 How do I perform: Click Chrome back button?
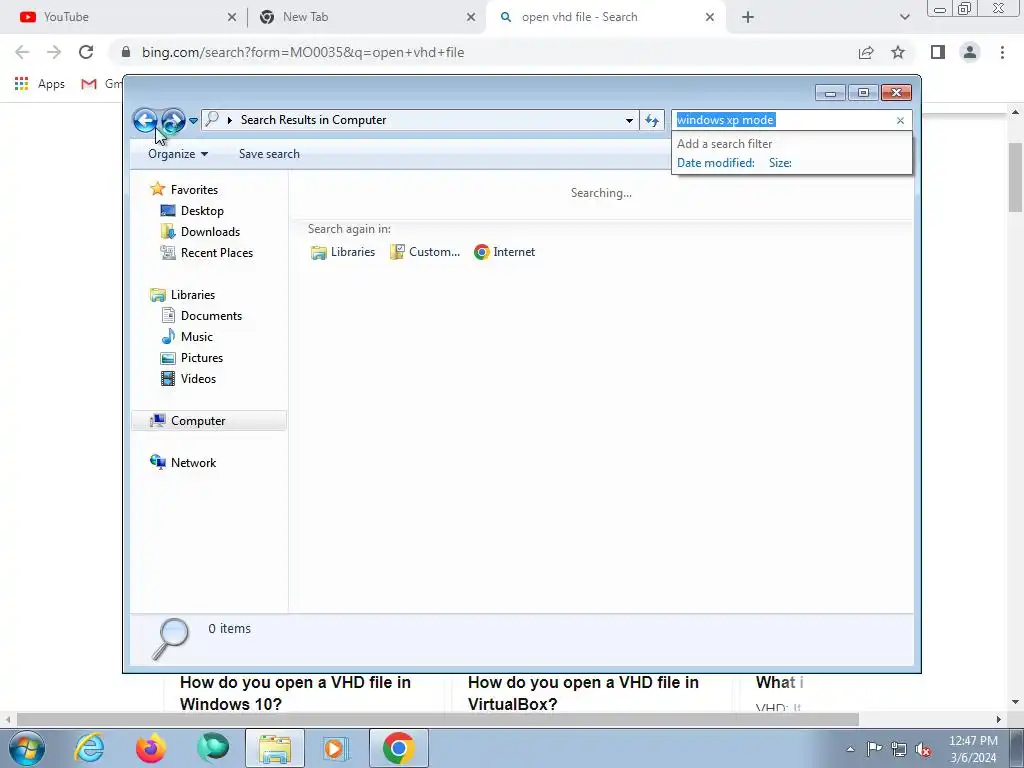pyautogui.click(x=22, y=52)
